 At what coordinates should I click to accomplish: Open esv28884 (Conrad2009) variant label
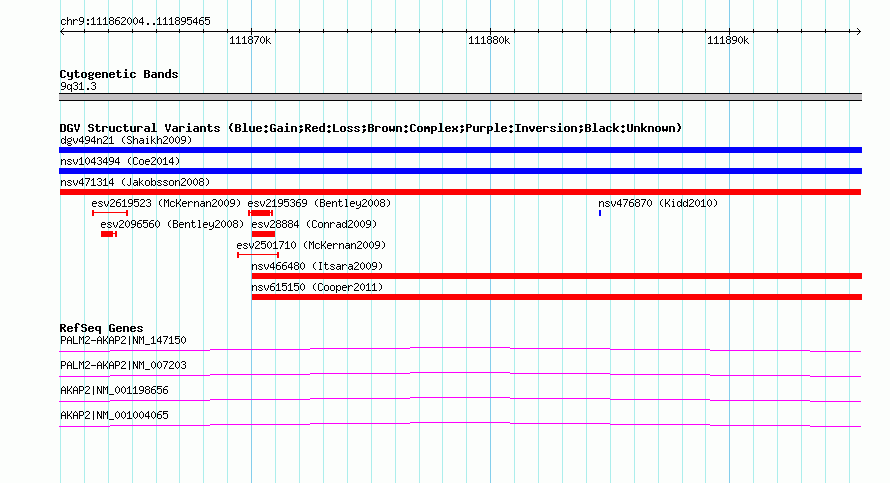(314, 224)
